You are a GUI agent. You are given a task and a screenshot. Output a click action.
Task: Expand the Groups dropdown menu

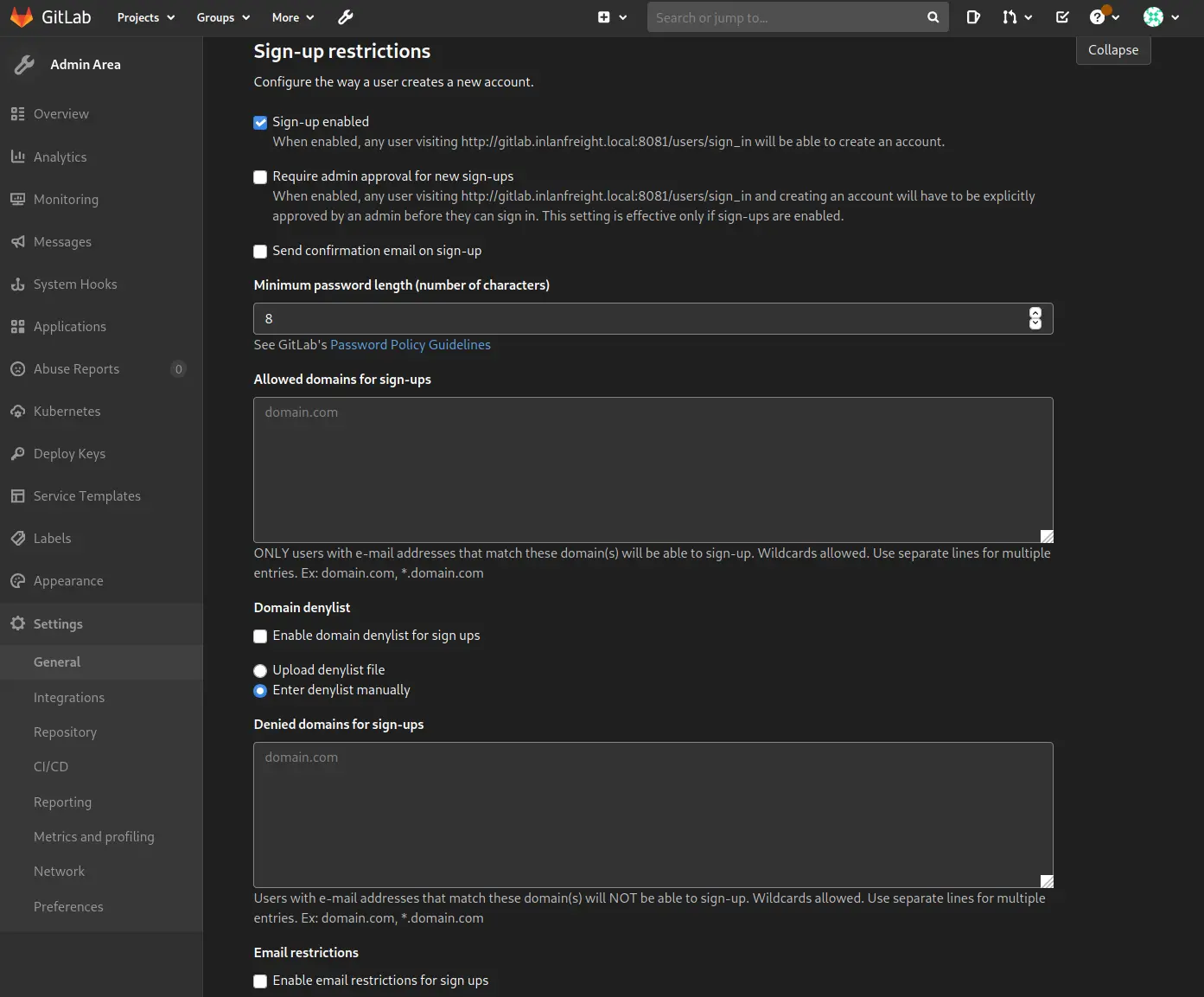tap(223, 17)
